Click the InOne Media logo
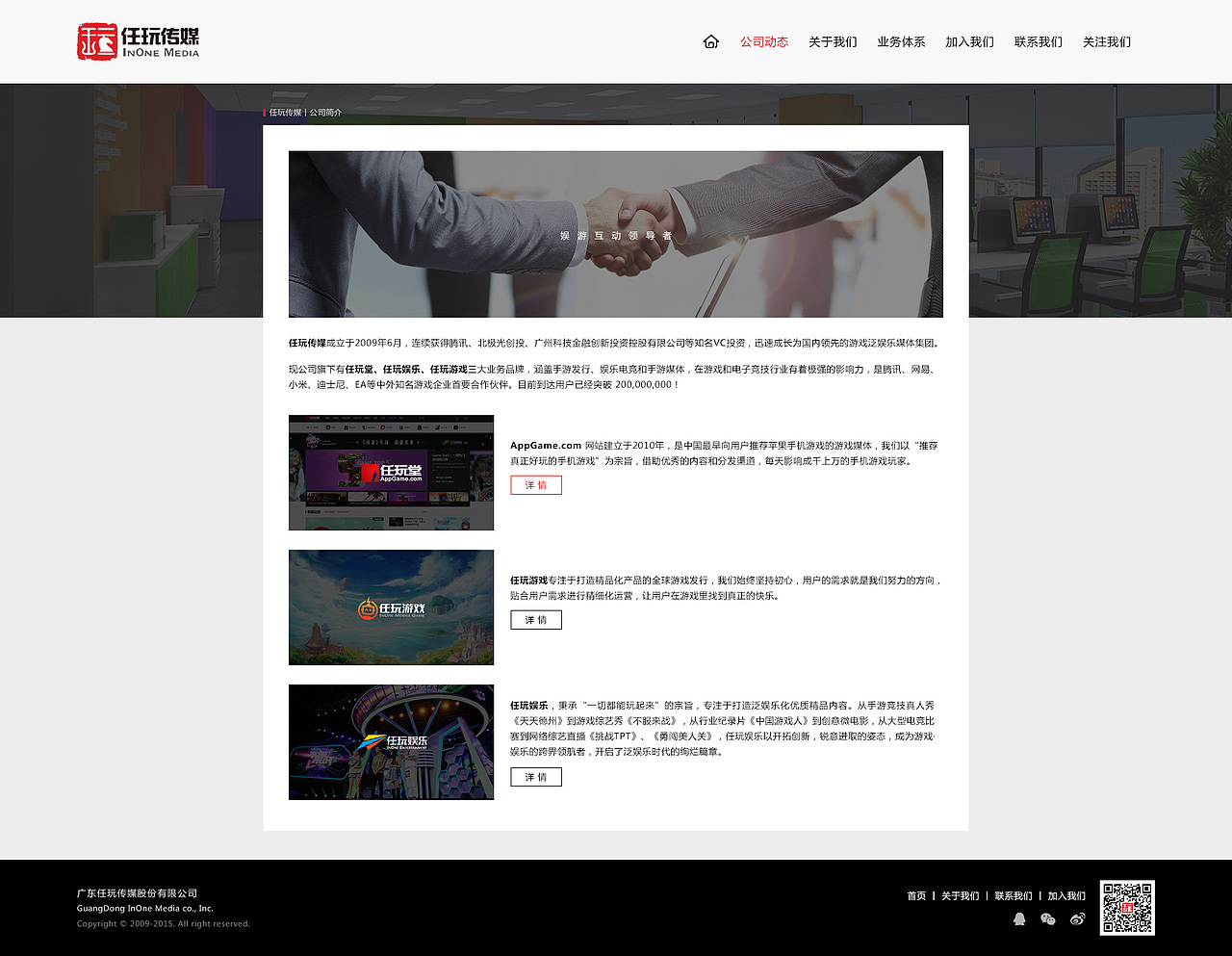 pos(139,41)
